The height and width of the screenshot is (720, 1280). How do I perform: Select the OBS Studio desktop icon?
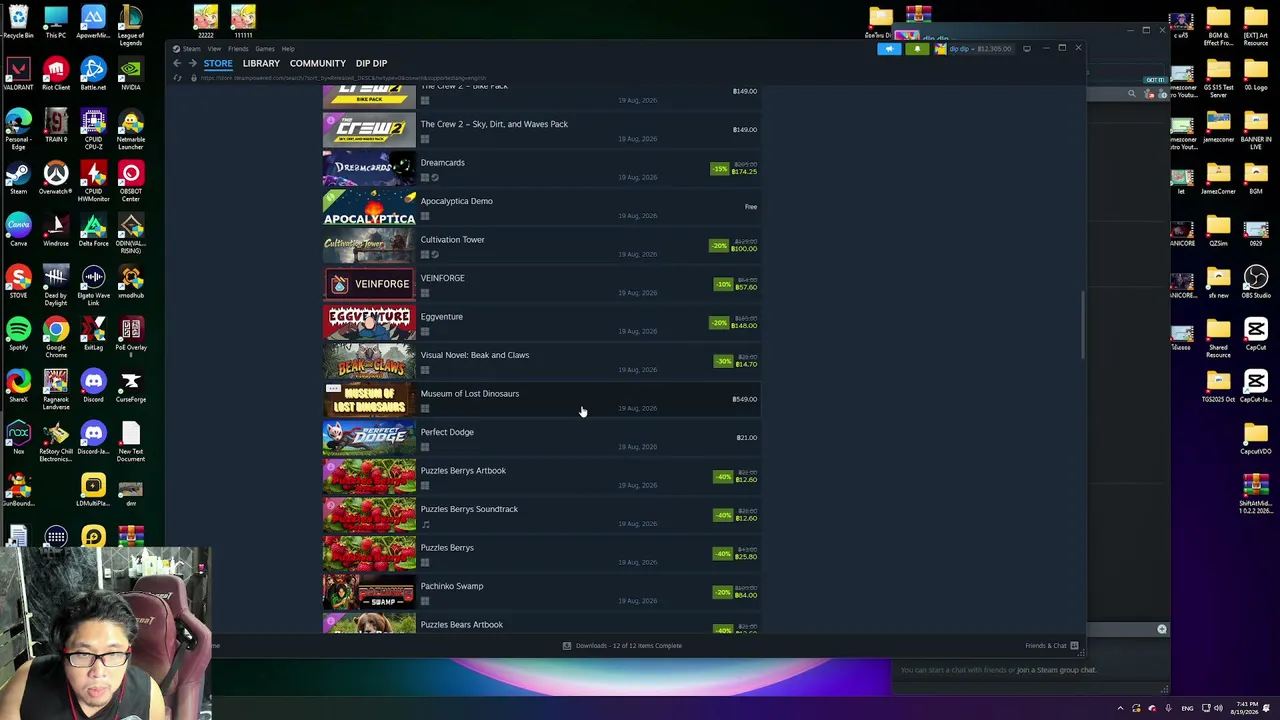coord(1256,282)
